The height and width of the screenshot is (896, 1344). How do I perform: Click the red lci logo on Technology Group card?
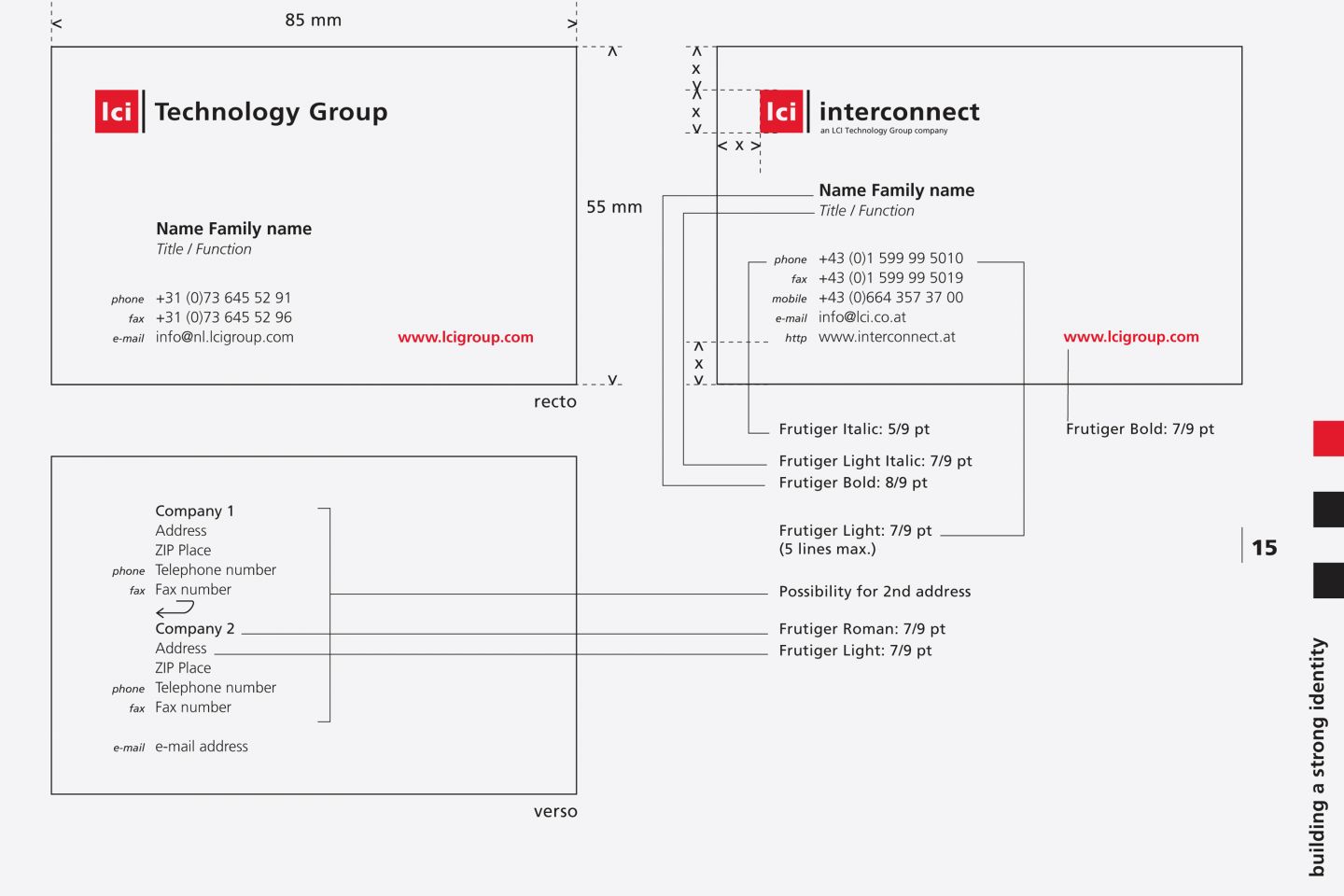click(x=117, y=111)
